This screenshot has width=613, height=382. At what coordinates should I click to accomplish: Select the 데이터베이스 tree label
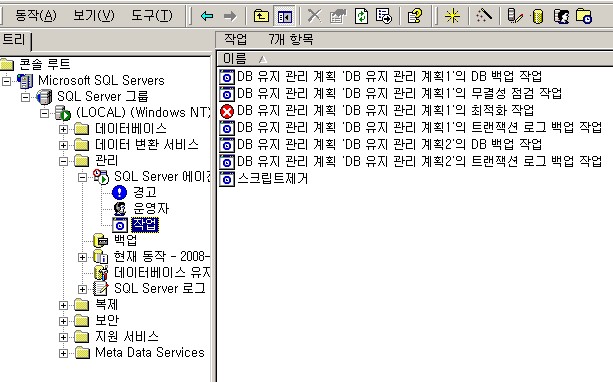point(131,129)
